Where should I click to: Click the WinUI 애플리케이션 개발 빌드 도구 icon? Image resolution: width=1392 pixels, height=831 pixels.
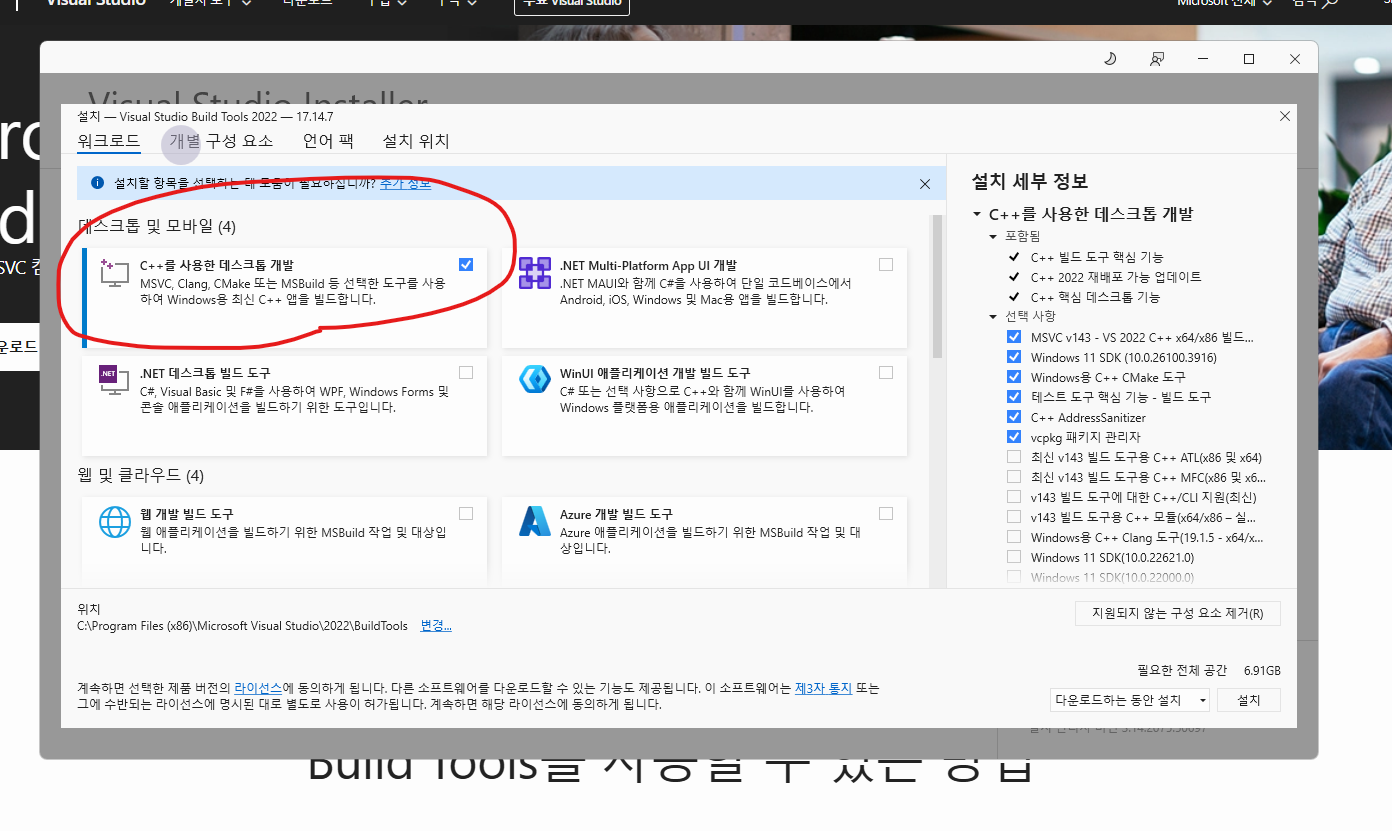click(x=535, y=380)
